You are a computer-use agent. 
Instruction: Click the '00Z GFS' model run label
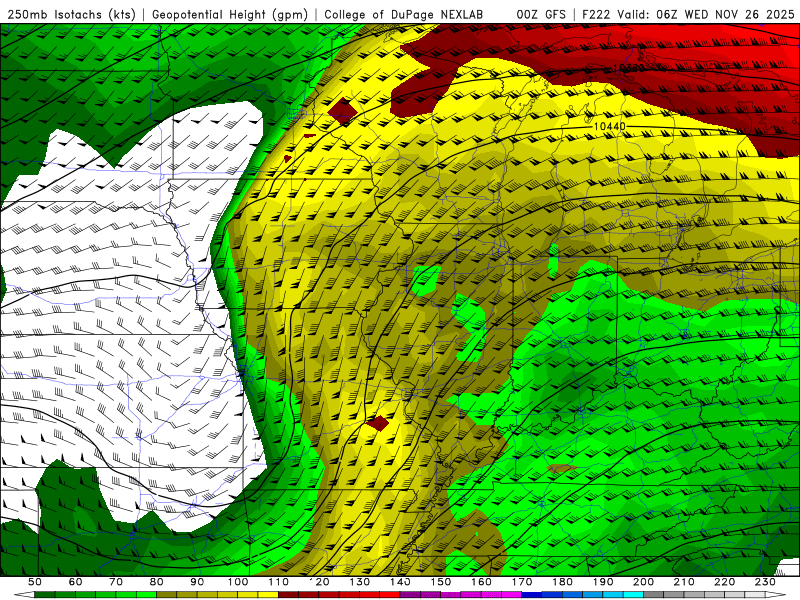tap(540, 14)
